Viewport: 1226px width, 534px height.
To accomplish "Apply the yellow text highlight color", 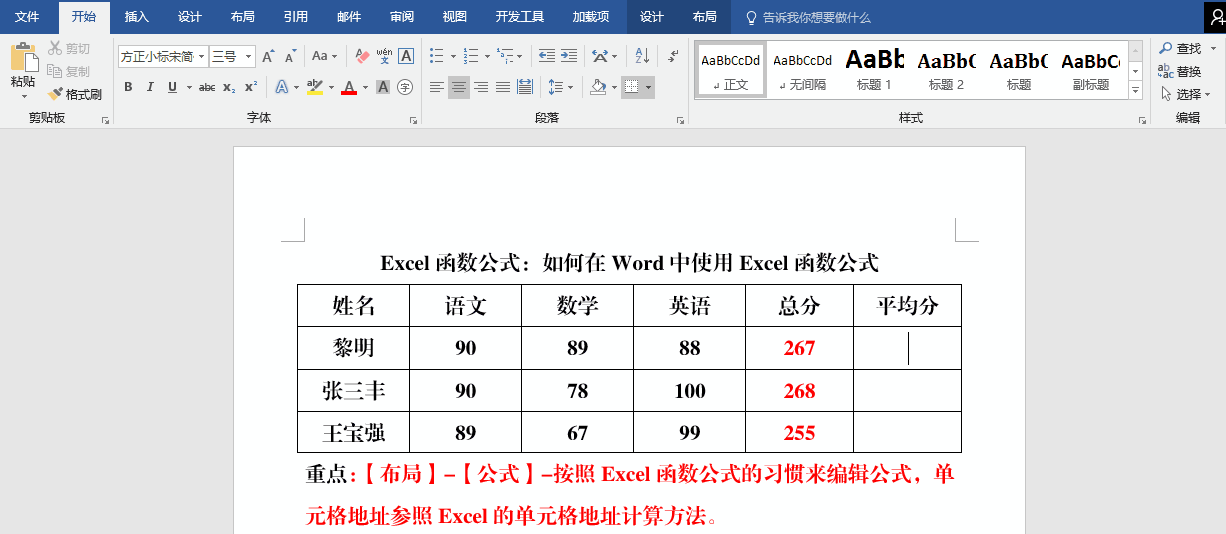I will 314,88.
